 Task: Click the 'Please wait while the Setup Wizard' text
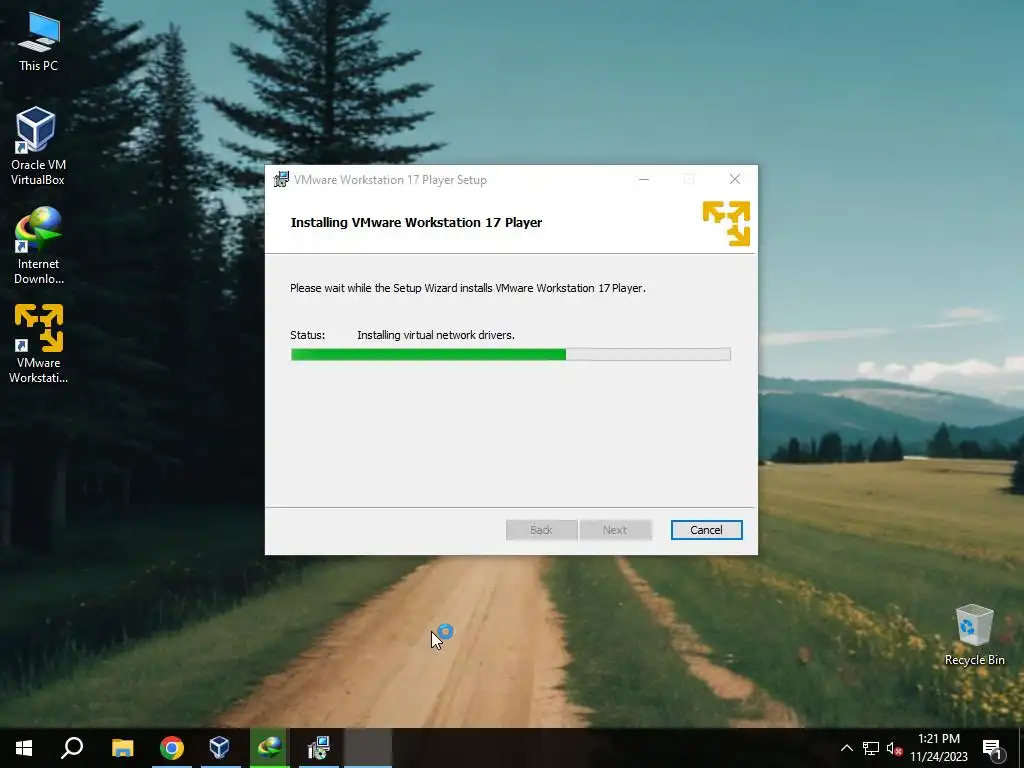(468, 288)
